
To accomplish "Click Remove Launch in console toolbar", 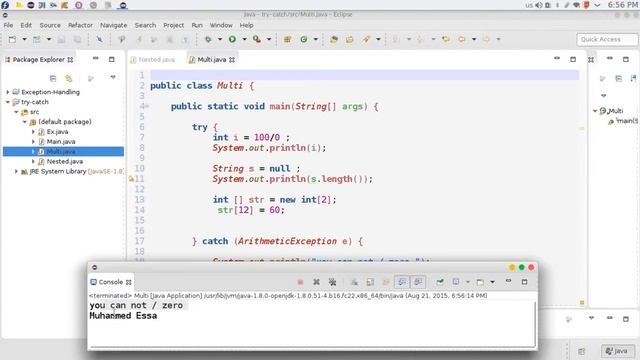I will coord(316,282).
